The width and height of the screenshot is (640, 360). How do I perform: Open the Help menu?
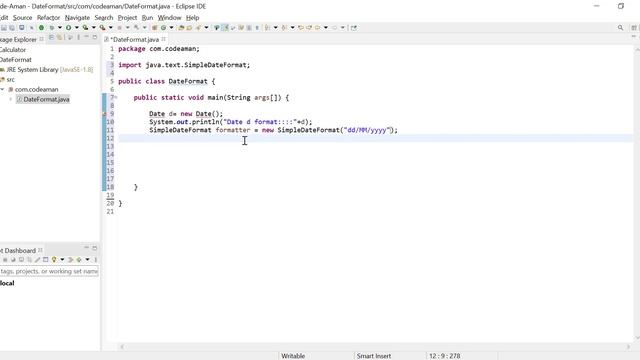pos(192,18)
